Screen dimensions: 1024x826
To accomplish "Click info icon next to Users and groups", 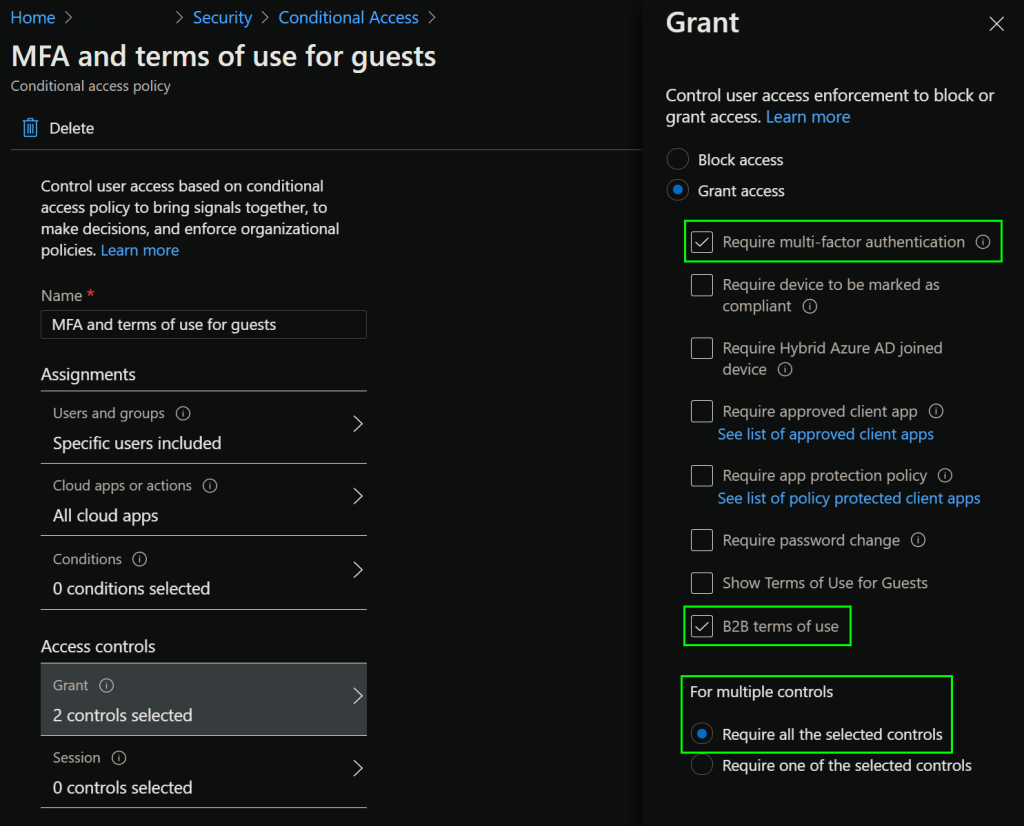I will coord(183,413).
